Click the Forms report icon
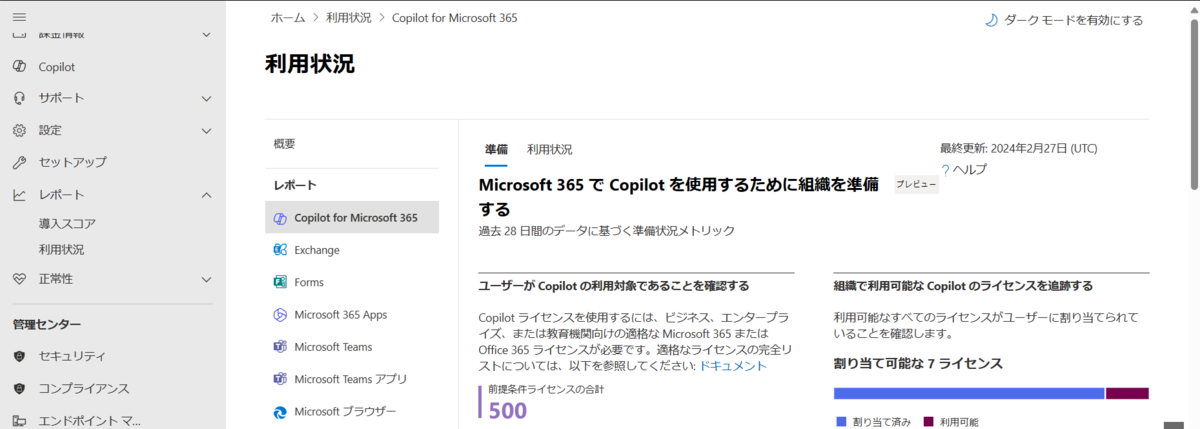 tap(280, 282)
